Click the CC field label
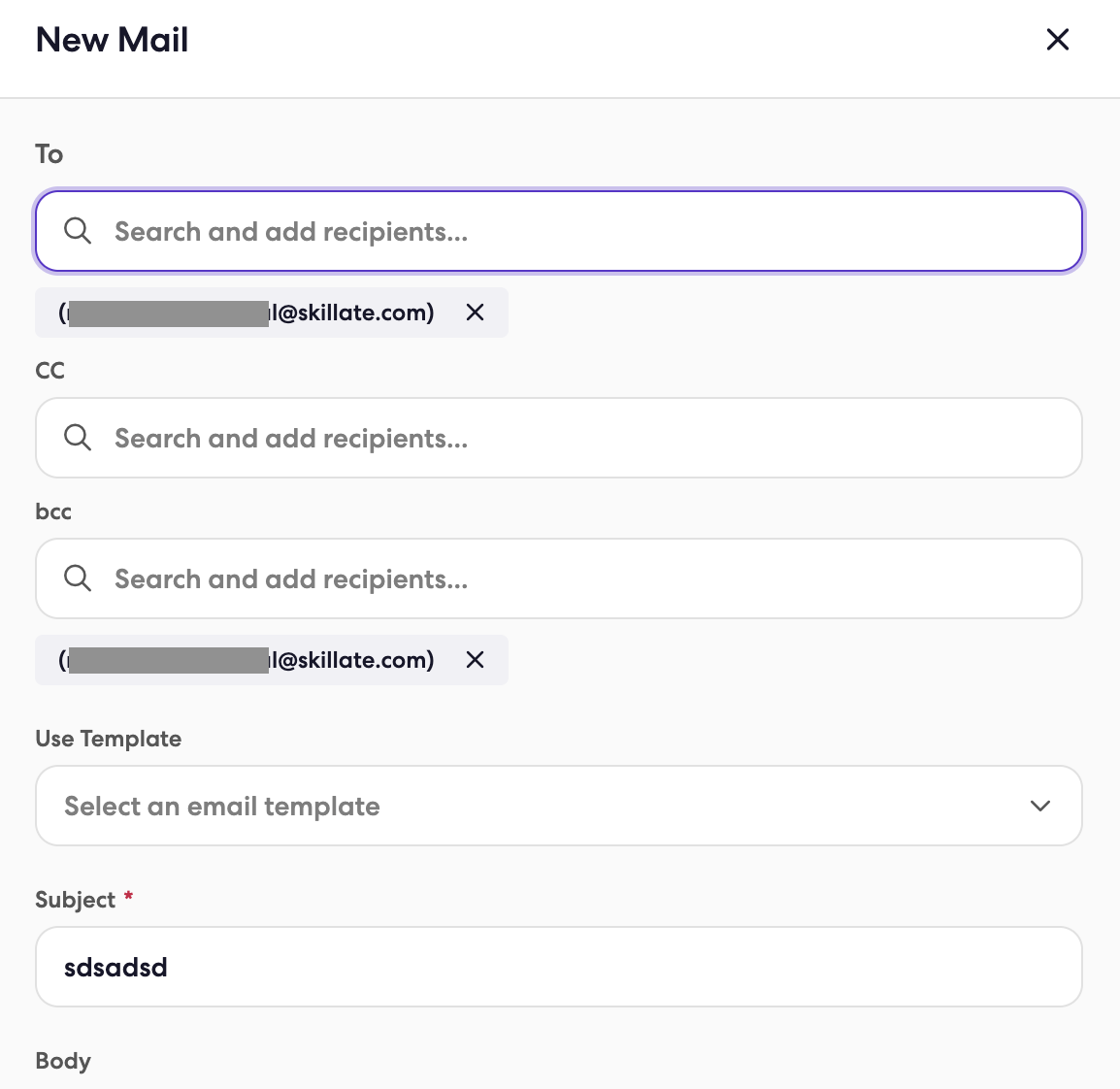The height and width of the screenshot is (1089, 1120). click(x=50, y=371)
